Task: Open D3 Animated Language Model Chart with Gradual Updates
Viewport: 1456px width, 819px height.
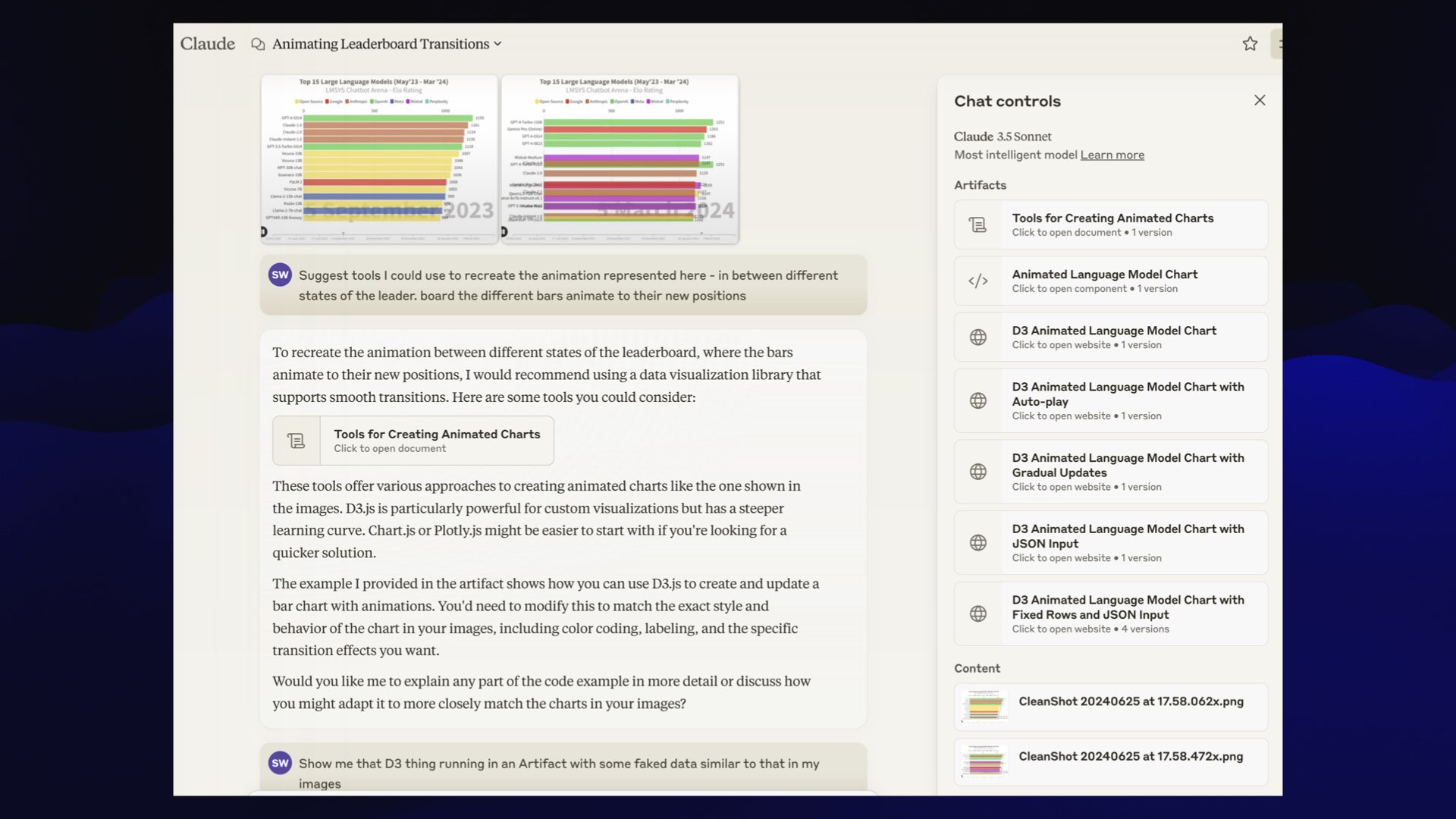Action: [1111, 472]
